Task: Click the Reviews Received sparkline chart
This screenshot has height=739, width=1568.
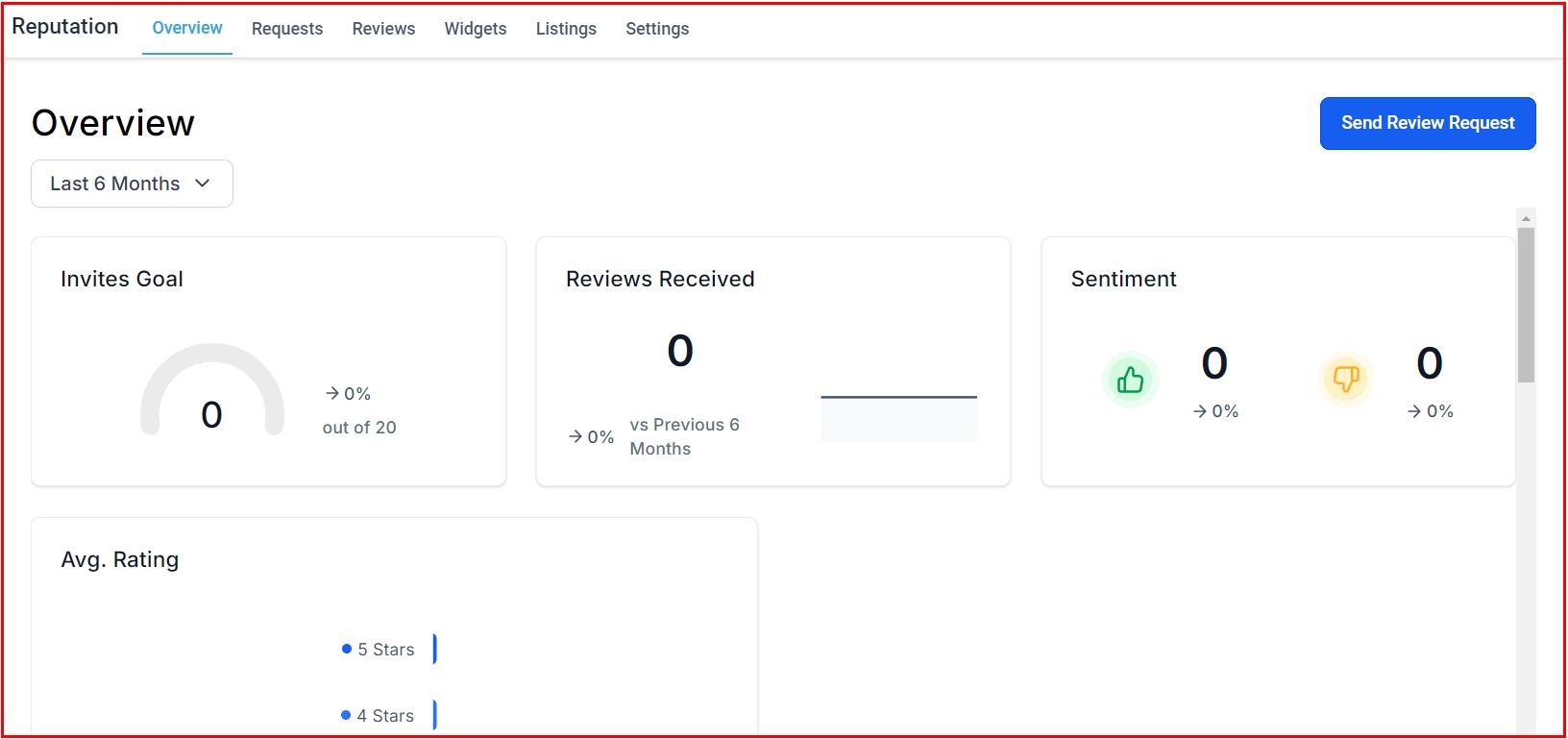Action: tap(898, 417)
